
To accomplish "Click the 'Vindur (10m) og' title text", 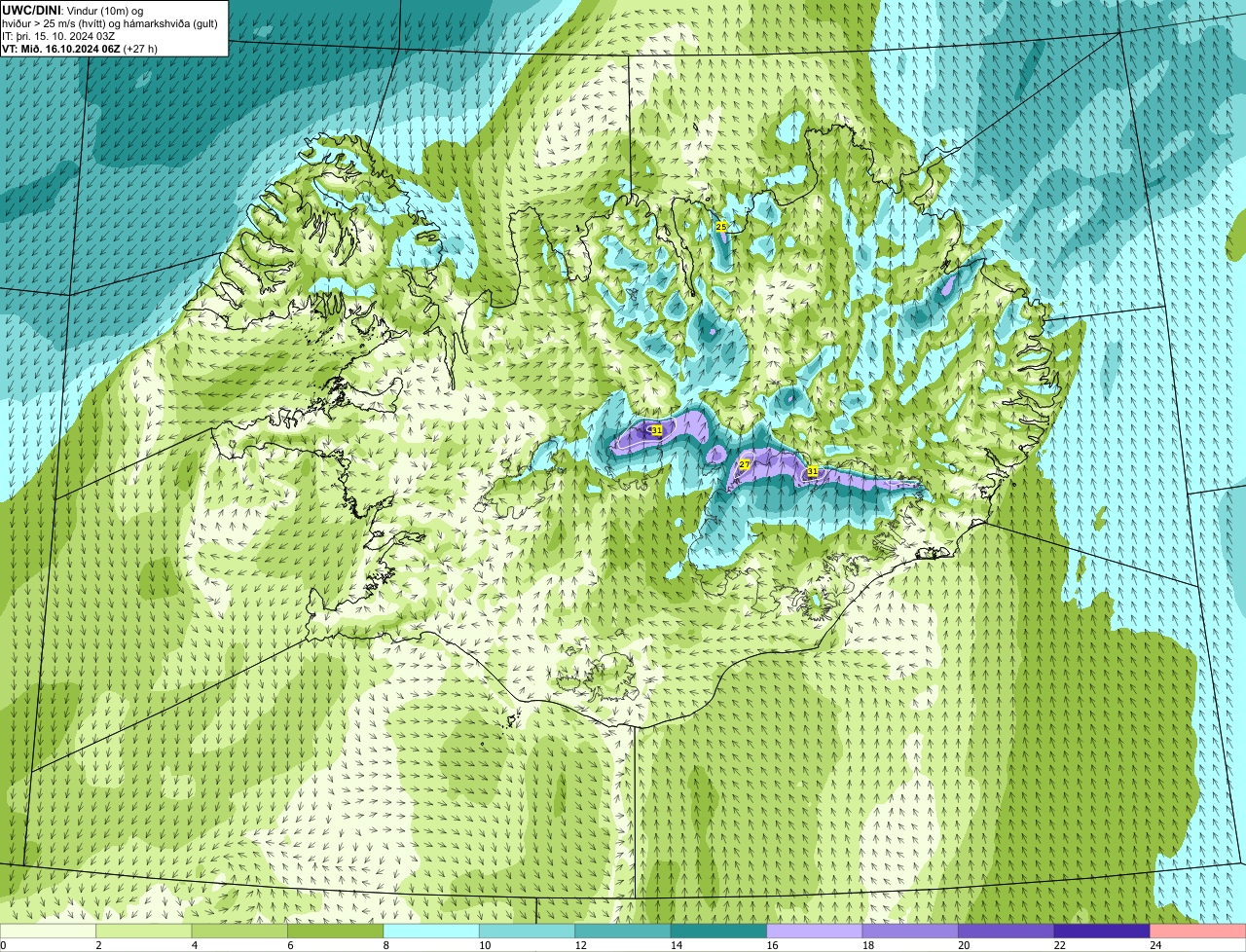I will pos(105,11).
